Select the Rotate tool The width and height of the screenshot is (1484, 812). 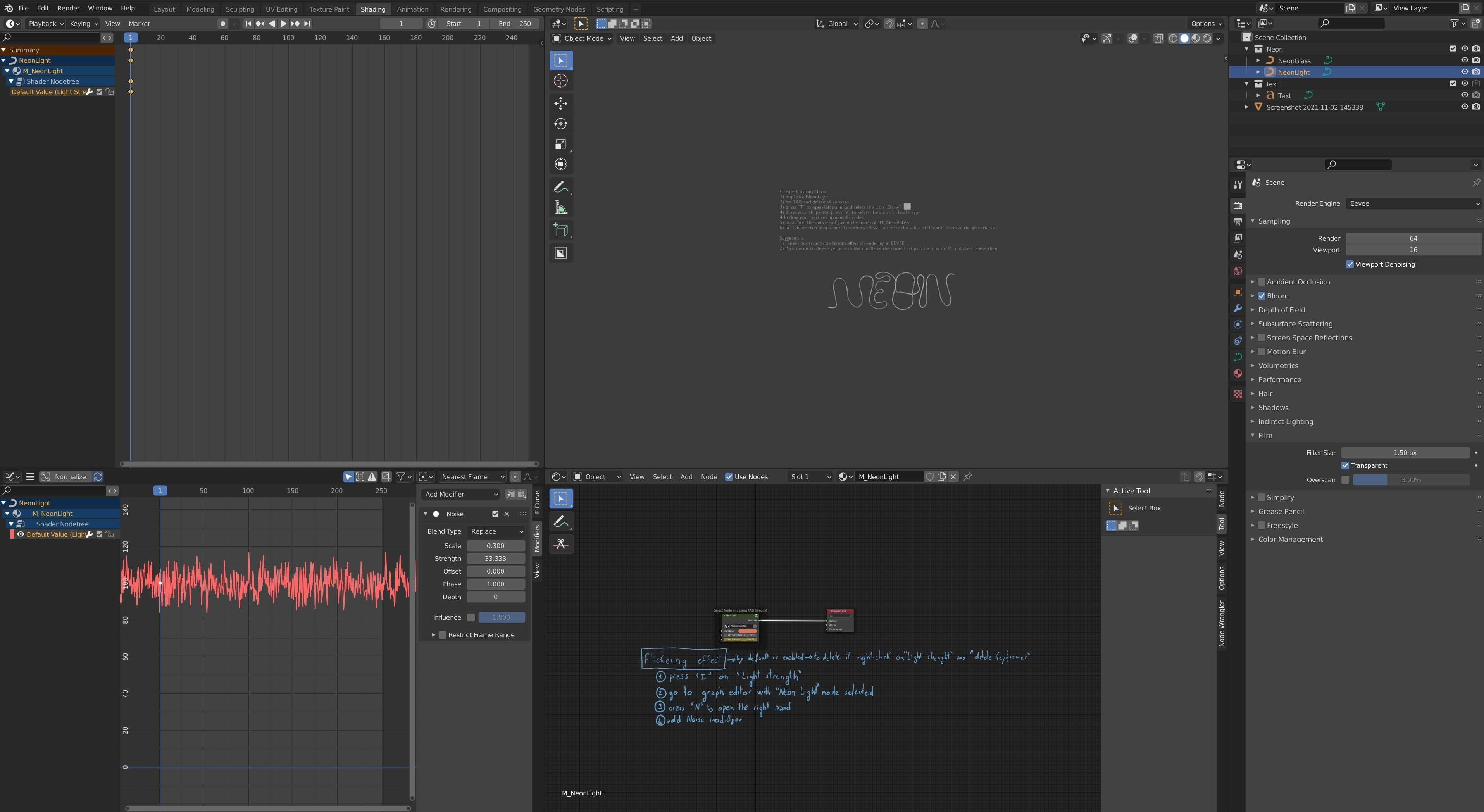(561, 123)
